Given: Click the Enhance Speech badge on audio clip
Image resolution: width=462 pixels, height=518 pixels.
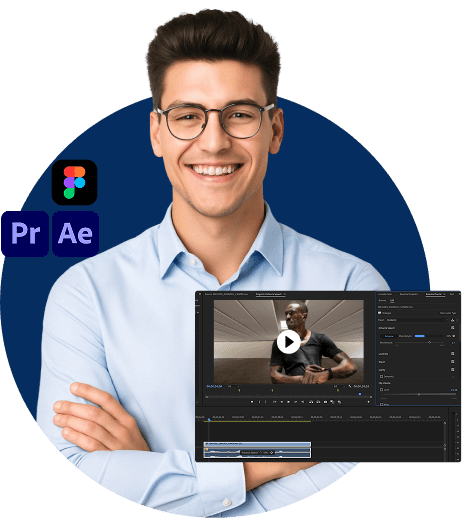Looking at the screenshot, I should (257, 452).
